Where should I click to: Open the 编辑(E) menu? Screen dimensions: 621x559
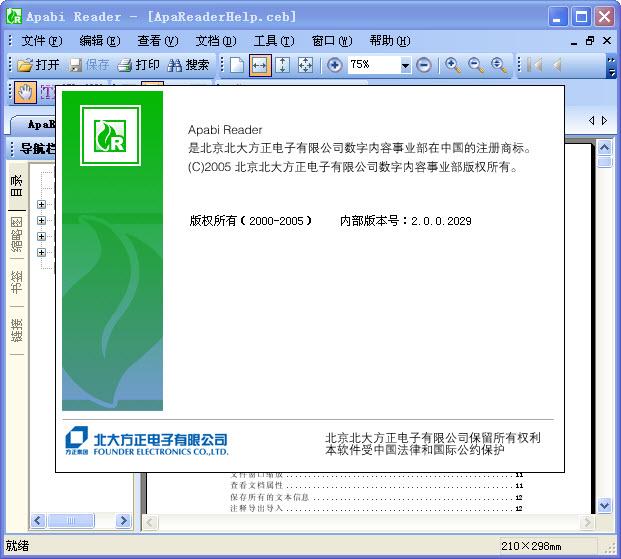(x=99, y=41)
